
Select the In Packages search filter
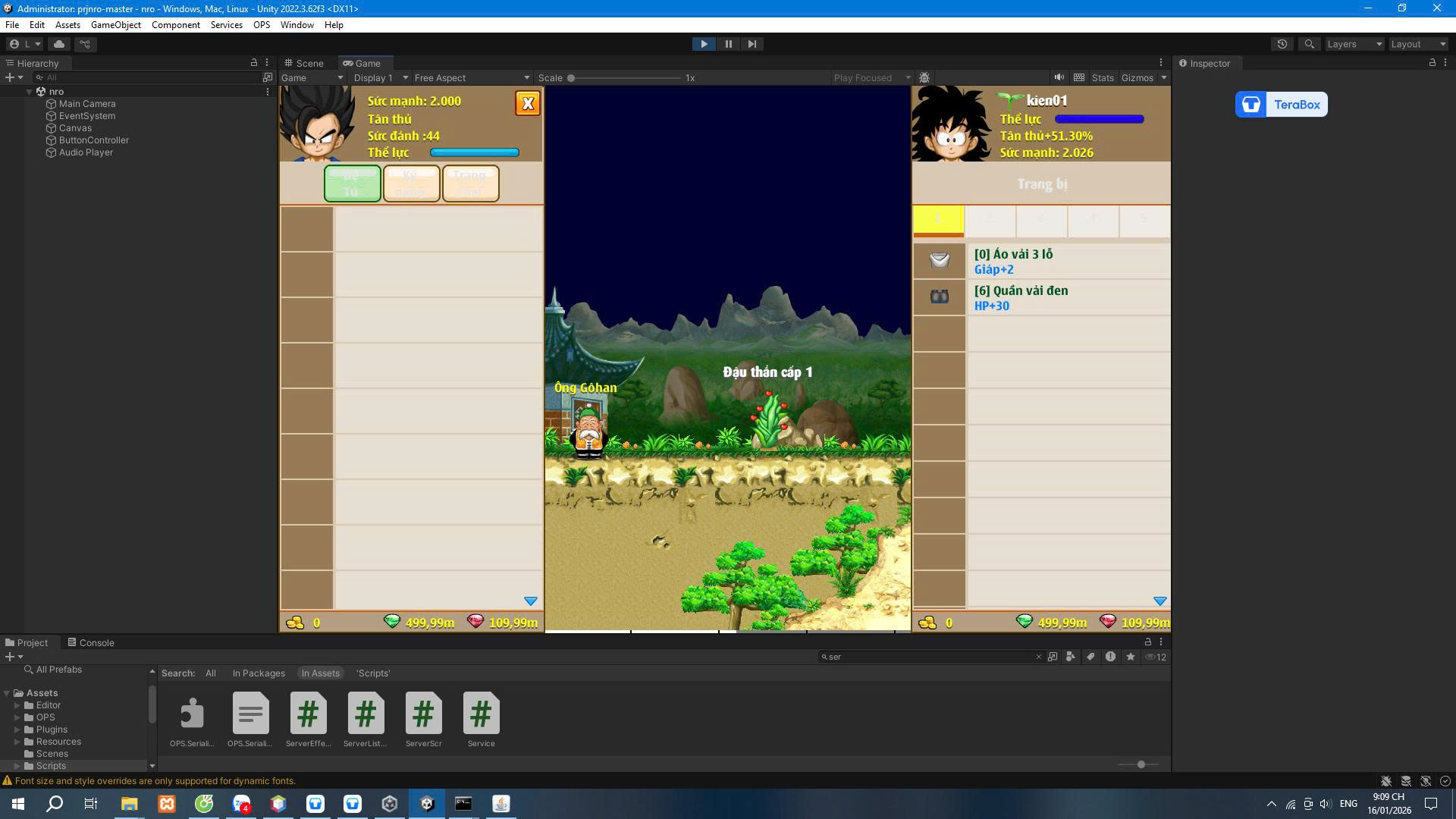tap(259, 673)
